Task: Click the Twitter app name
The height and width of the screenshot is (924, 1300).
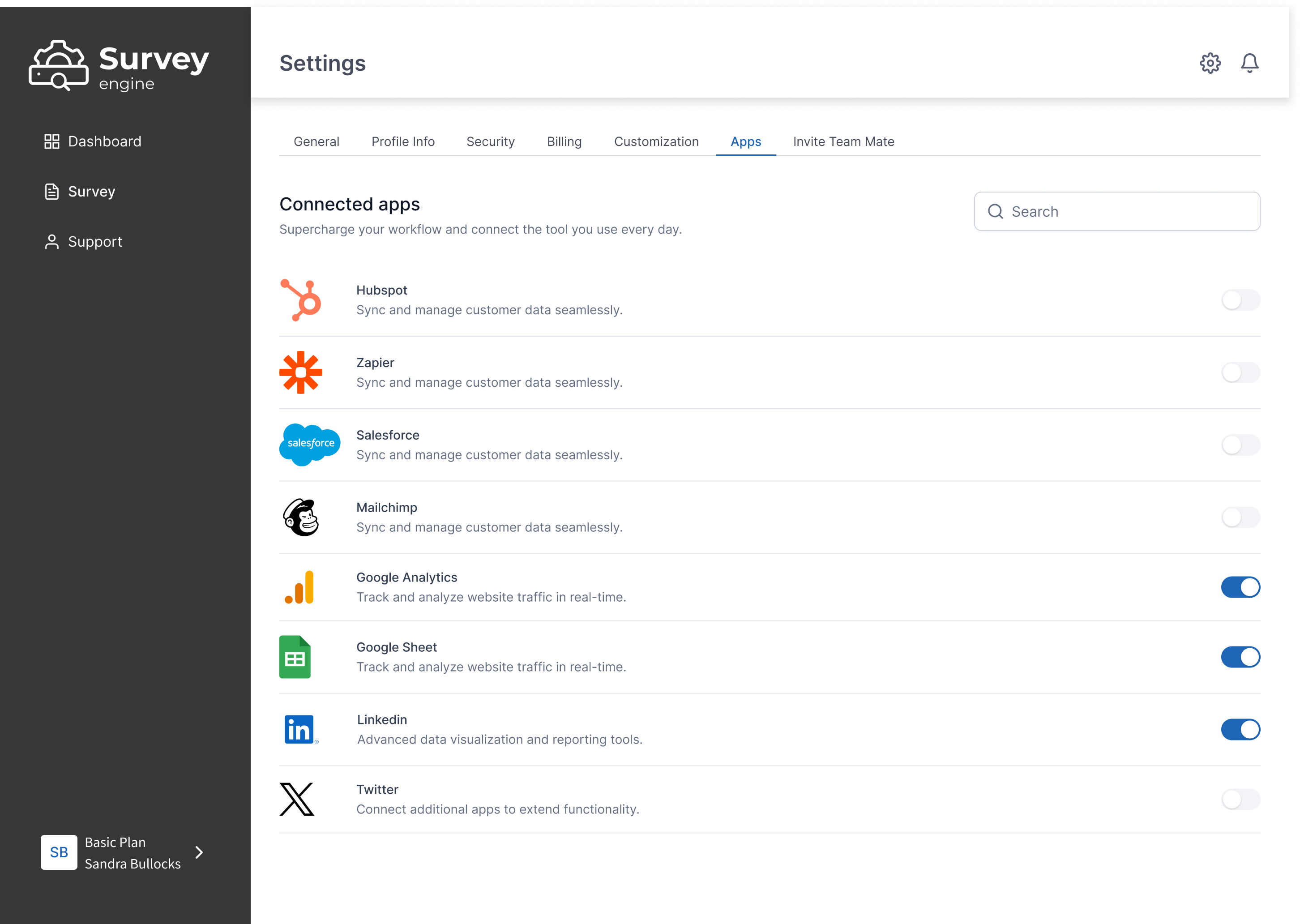Action: pyautogui.click(x=377, y=790)
